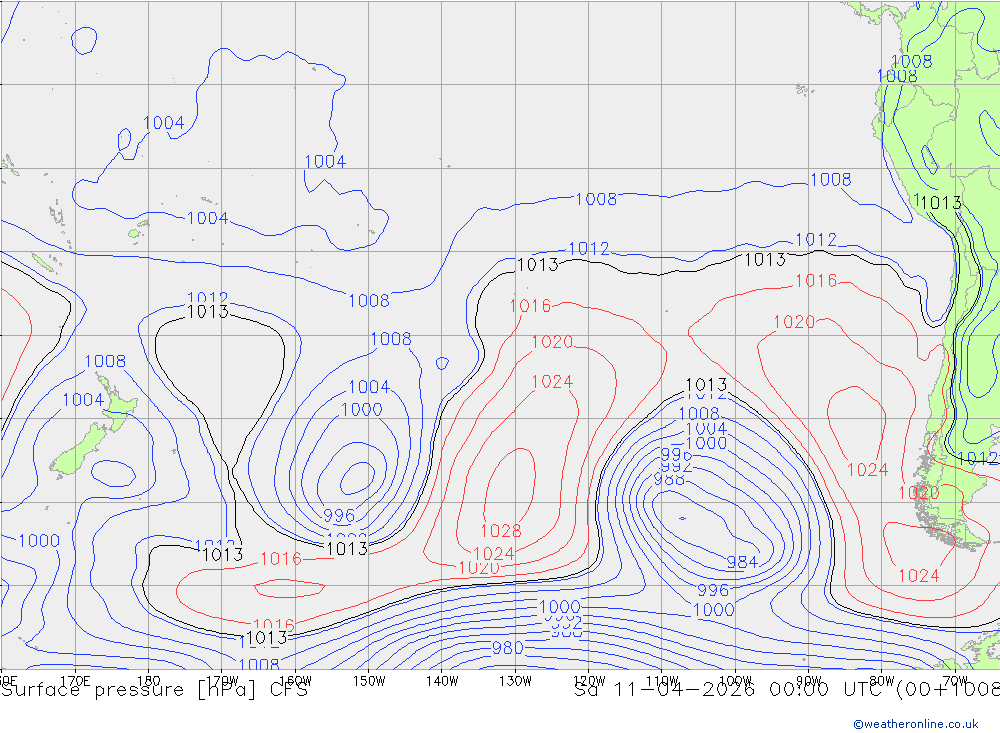Click the New Zealand South Island landmass
Viewport: 1000px width, 733px height.
coord(78,451)
